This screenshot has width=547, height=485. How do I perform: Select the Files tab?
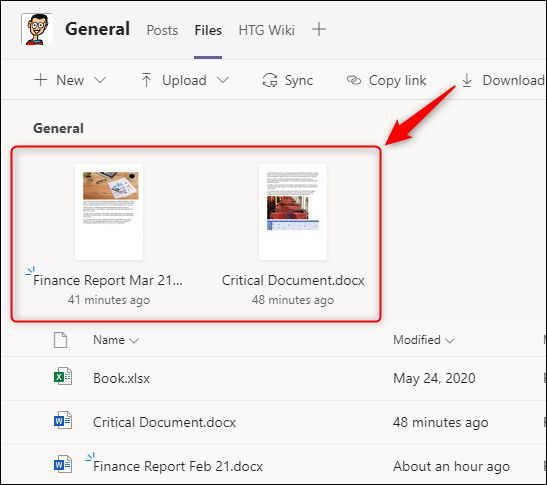pyautogui.click(x=208, y=30)
